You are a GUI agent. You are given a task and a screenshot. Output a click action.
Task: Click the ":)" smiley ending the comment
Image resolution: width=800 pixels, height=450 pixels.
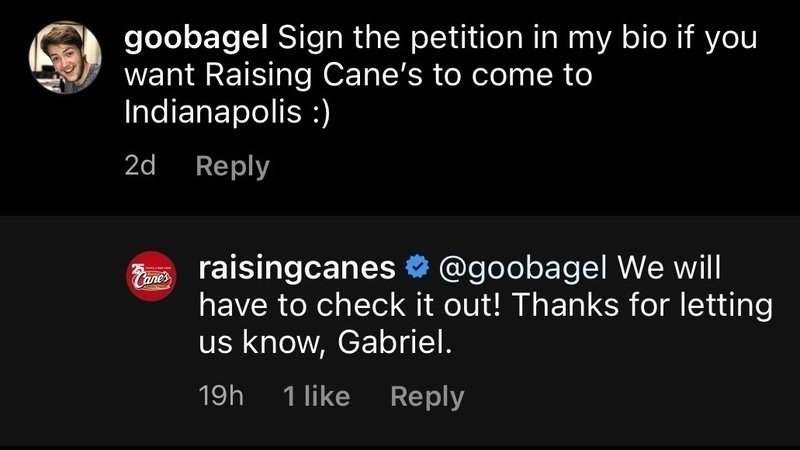pos(318,113)
